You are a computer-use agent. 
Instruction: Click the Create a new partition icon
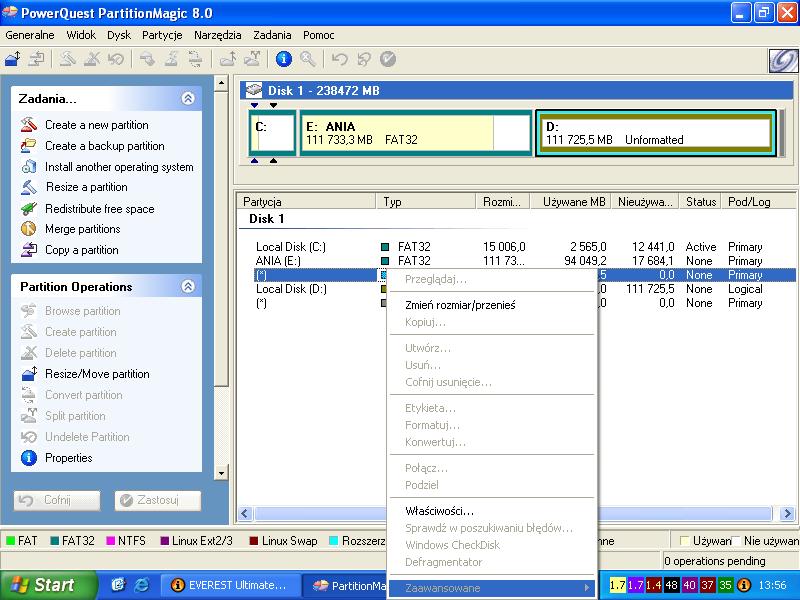[x=29, y=124]
